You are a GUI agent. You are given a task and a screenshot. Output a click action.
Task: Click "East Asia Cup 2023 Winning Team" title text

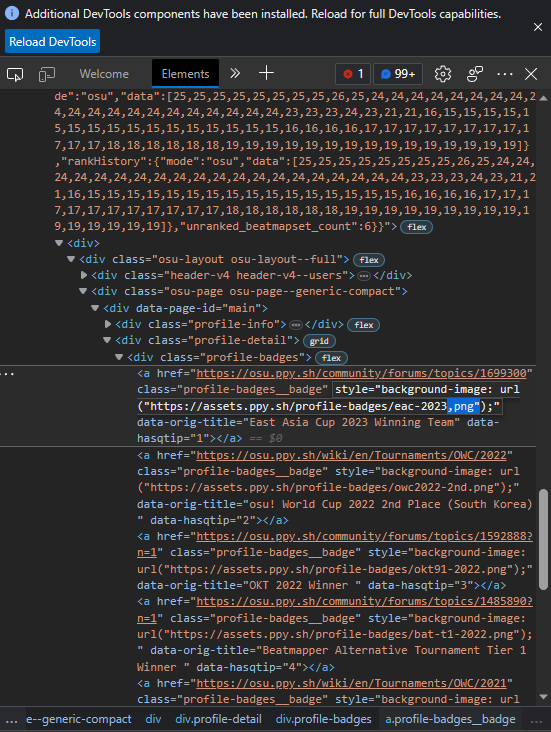[354, 422]
